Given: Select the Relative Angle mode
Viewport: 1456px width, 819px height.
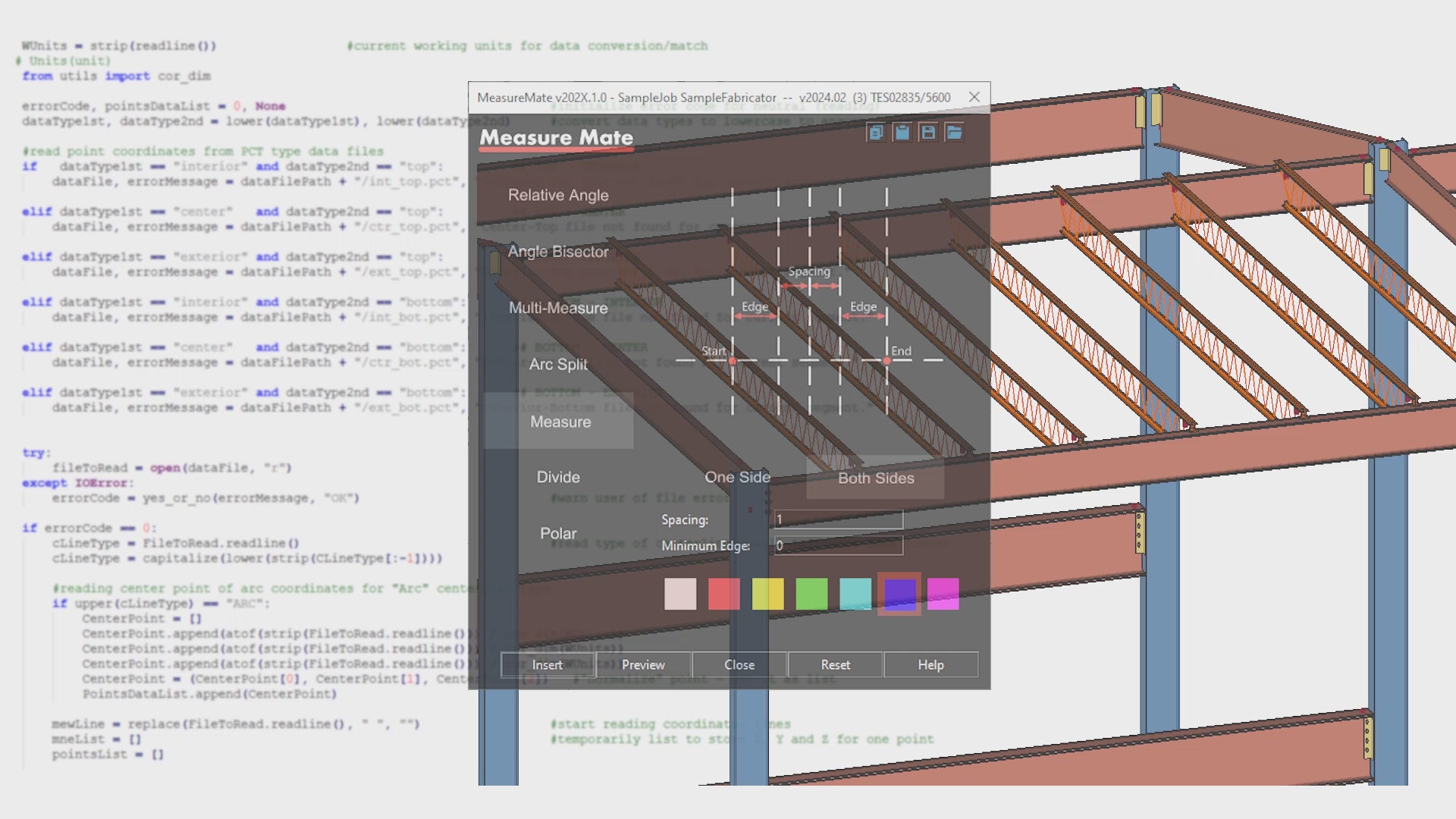Looking at the screenshot, I should pyautogui.click(x=558, y=195).
